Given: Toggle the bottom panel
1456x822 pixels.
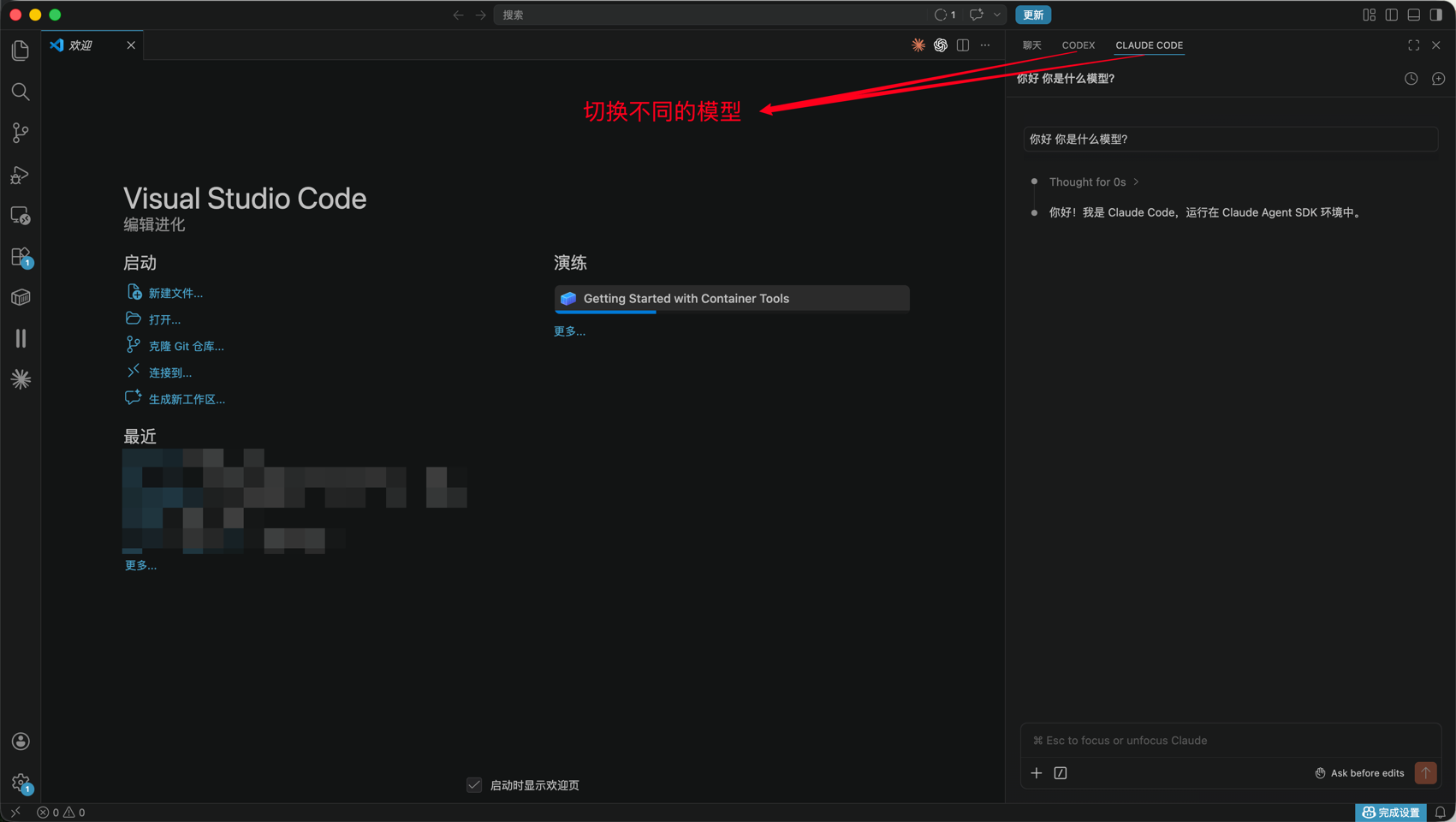Looking at the screenshot, I should (1414, 15).
